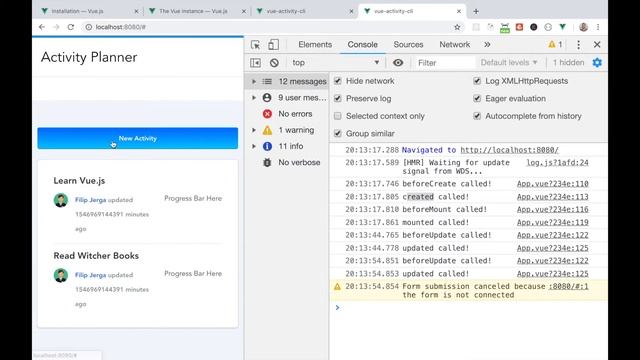Click the New Activity button
Image resolution: width=640 pixels, height=360 pixels.
click(x=138, y=138)
